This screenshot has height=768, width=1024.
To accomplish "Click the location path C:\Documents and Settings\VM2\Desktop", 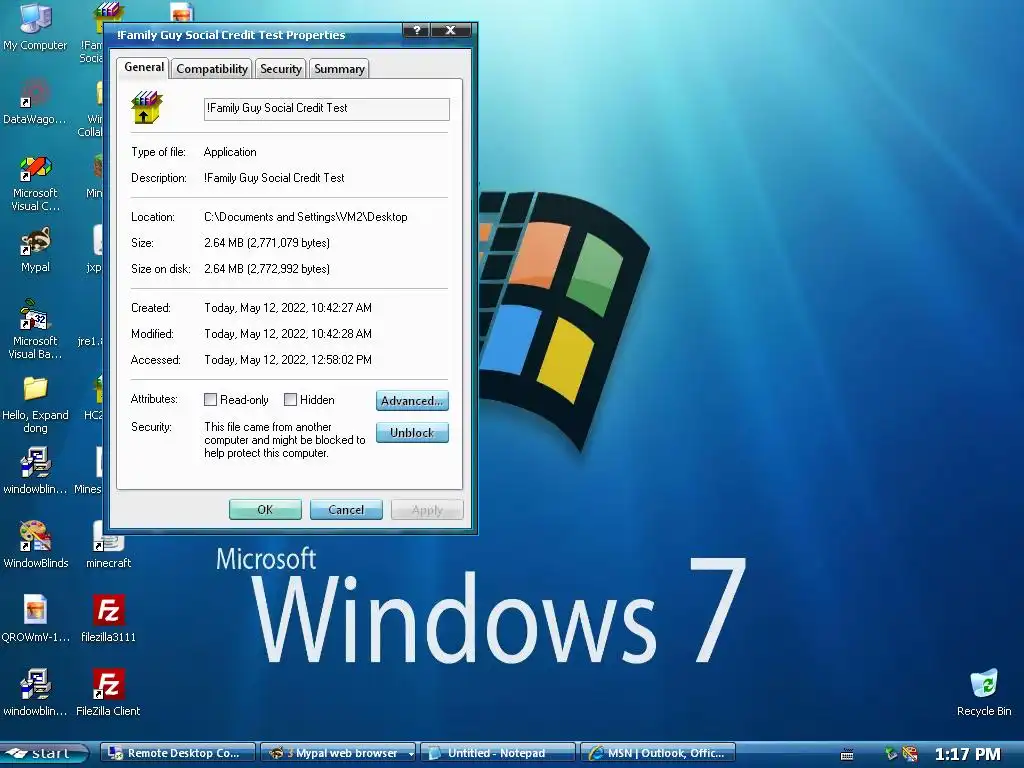I will (306, 217).
